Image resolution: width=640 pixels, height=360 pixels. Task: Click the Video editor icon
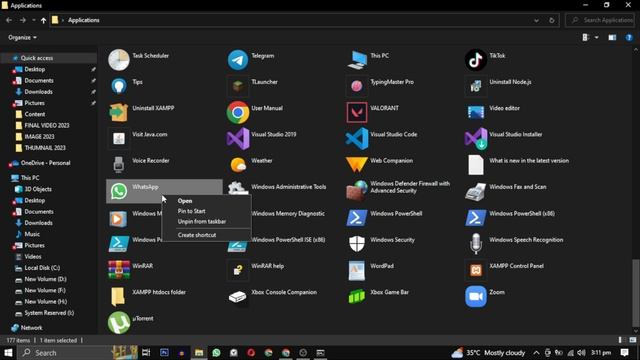(476, 112)
